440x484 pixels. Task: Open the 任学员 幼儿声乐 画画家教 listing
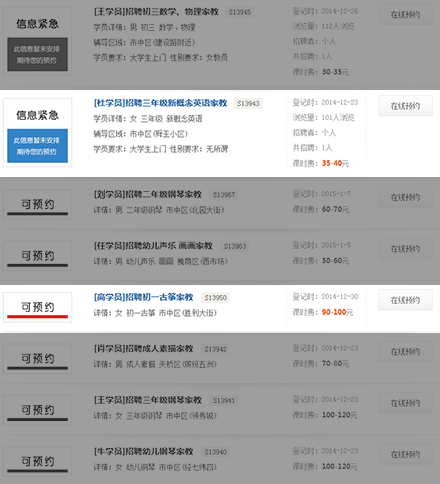coord(153,246)
